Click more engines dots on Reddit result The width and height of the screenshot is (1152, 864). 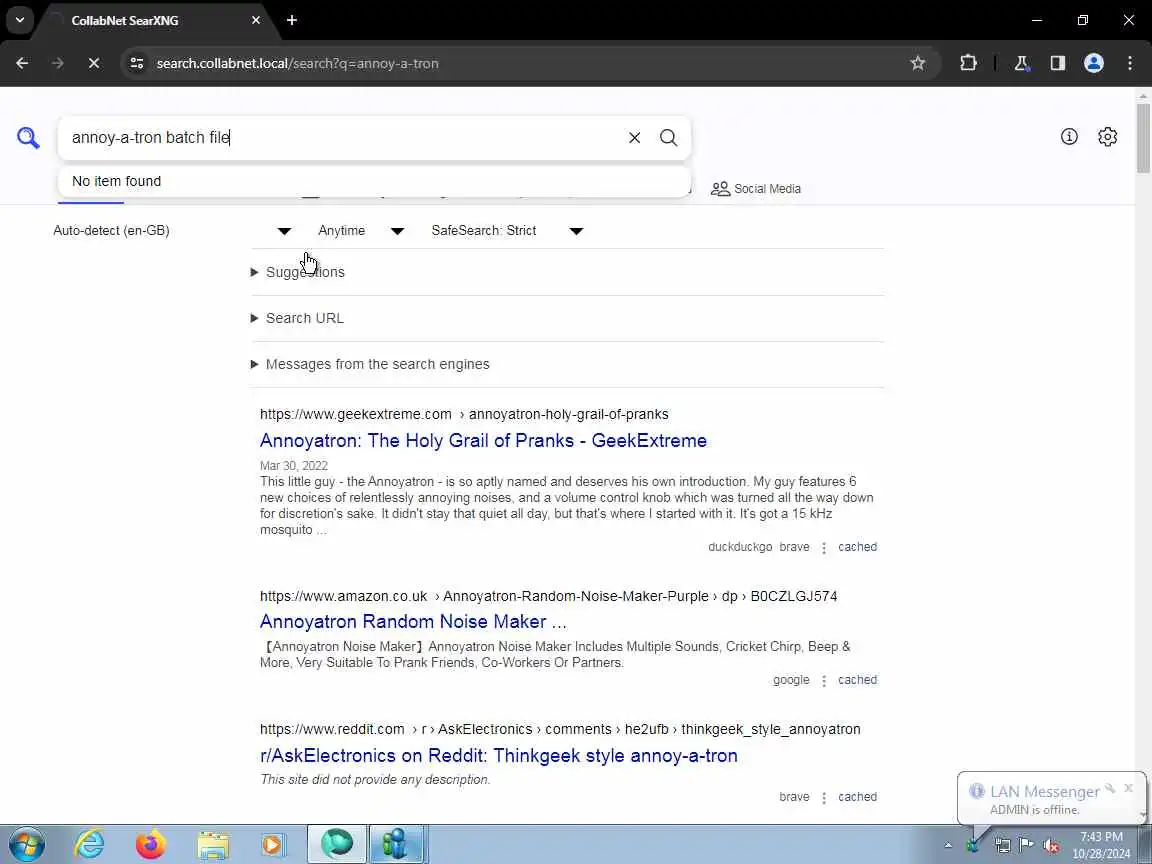824,797
